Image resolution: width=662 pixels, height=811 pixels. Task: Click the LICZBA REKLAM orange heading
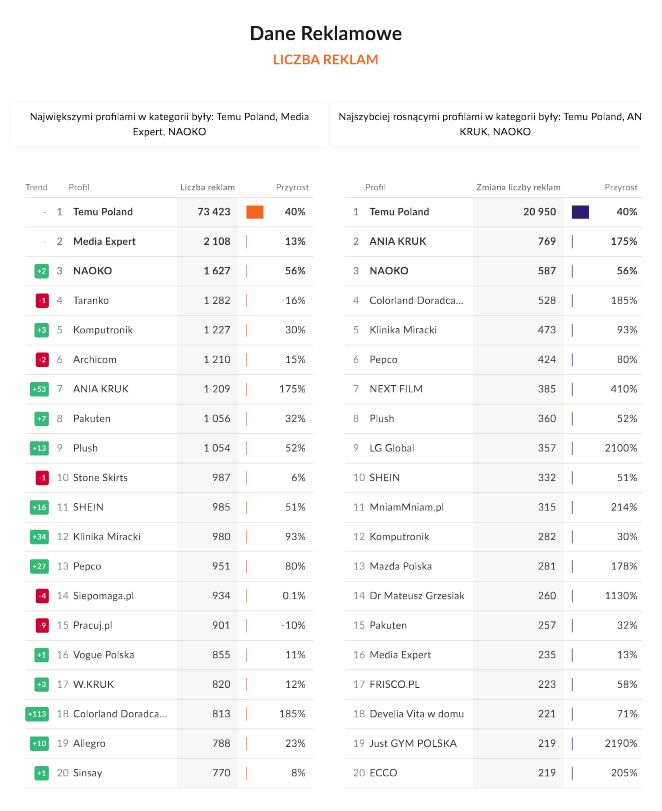point(325,60)
